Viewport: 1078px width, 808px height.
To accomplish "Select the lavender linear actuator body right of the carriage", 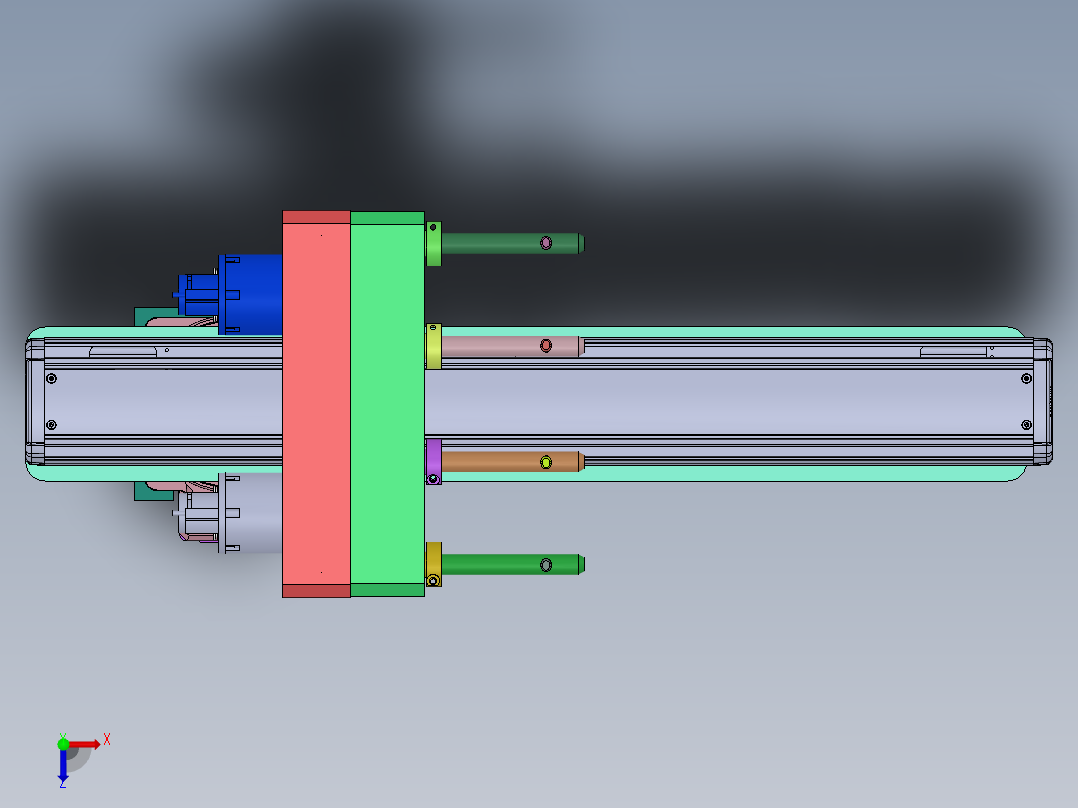I will (729, 402).
